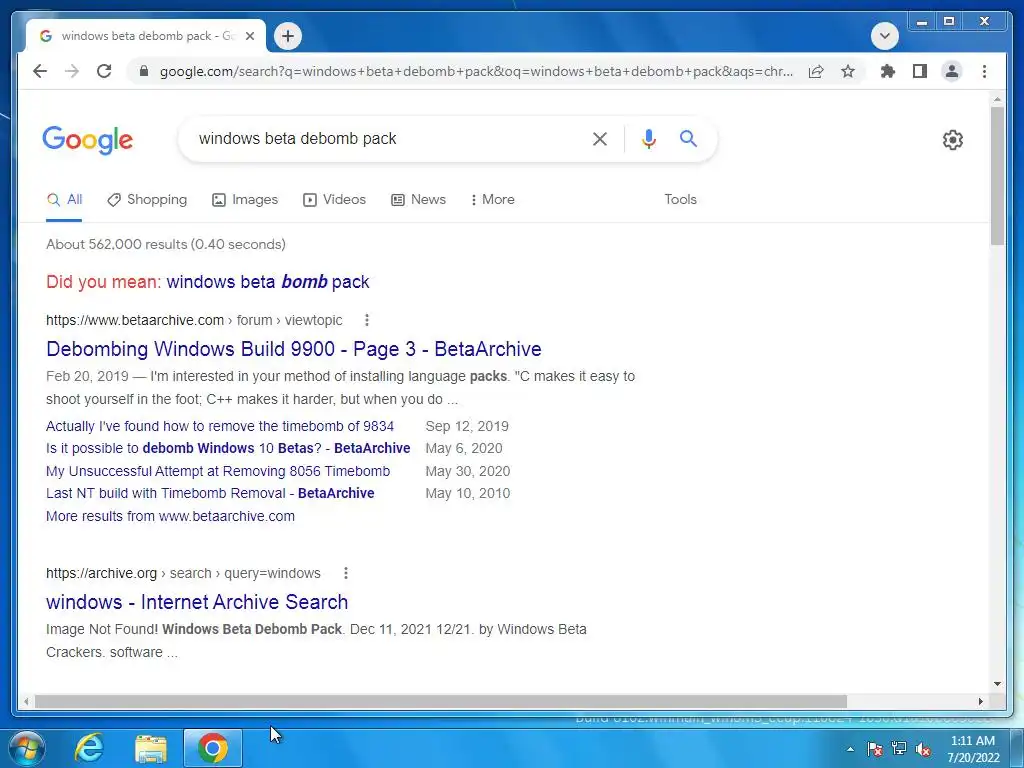Switch to the News tab
This screenshot has width=1024, height=768.
pyautogui.click(x=418, y=200)
